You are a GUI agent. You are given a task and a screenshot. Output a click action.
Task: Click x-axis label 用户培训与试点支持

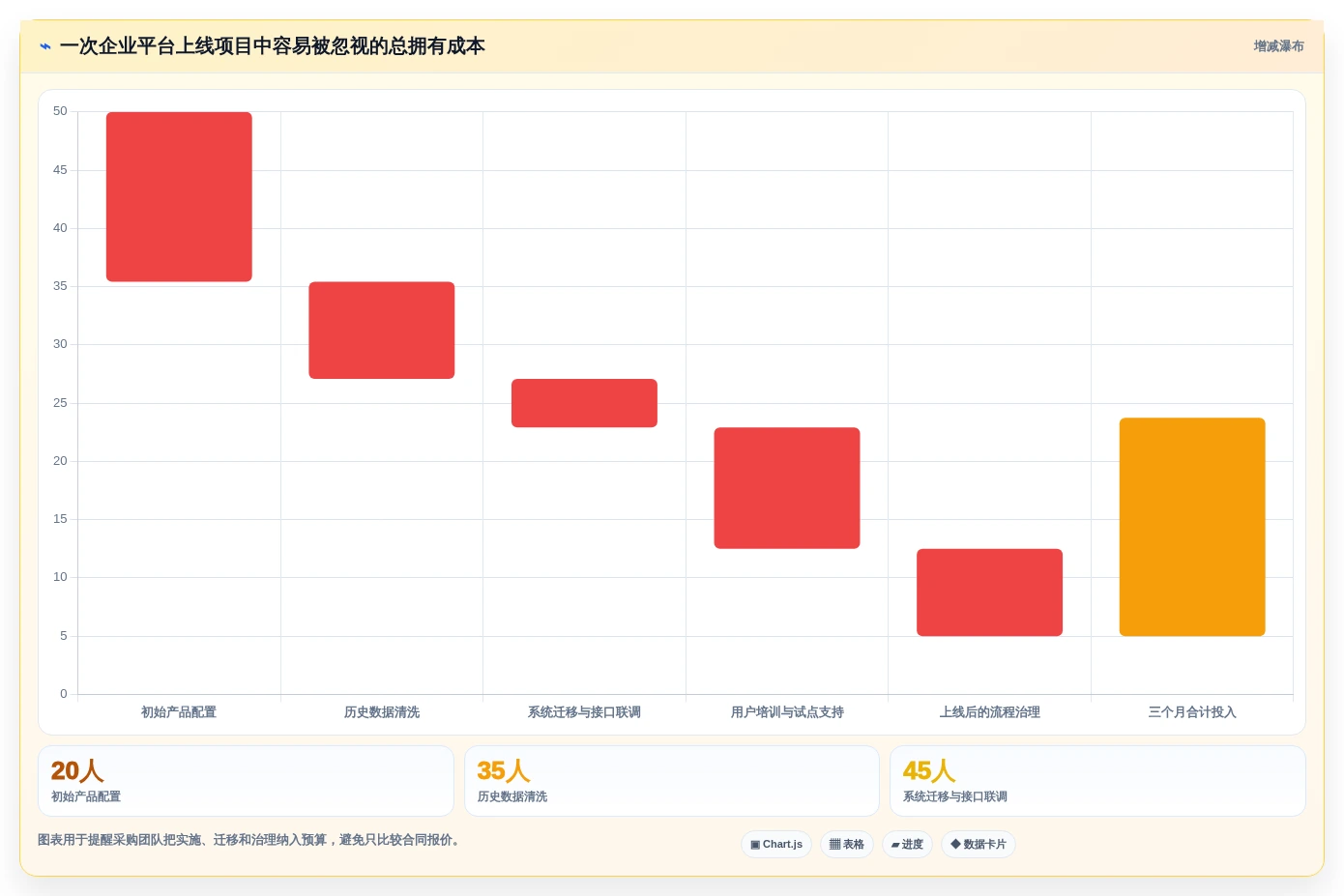pyautogui.click(x=787, y=712)
